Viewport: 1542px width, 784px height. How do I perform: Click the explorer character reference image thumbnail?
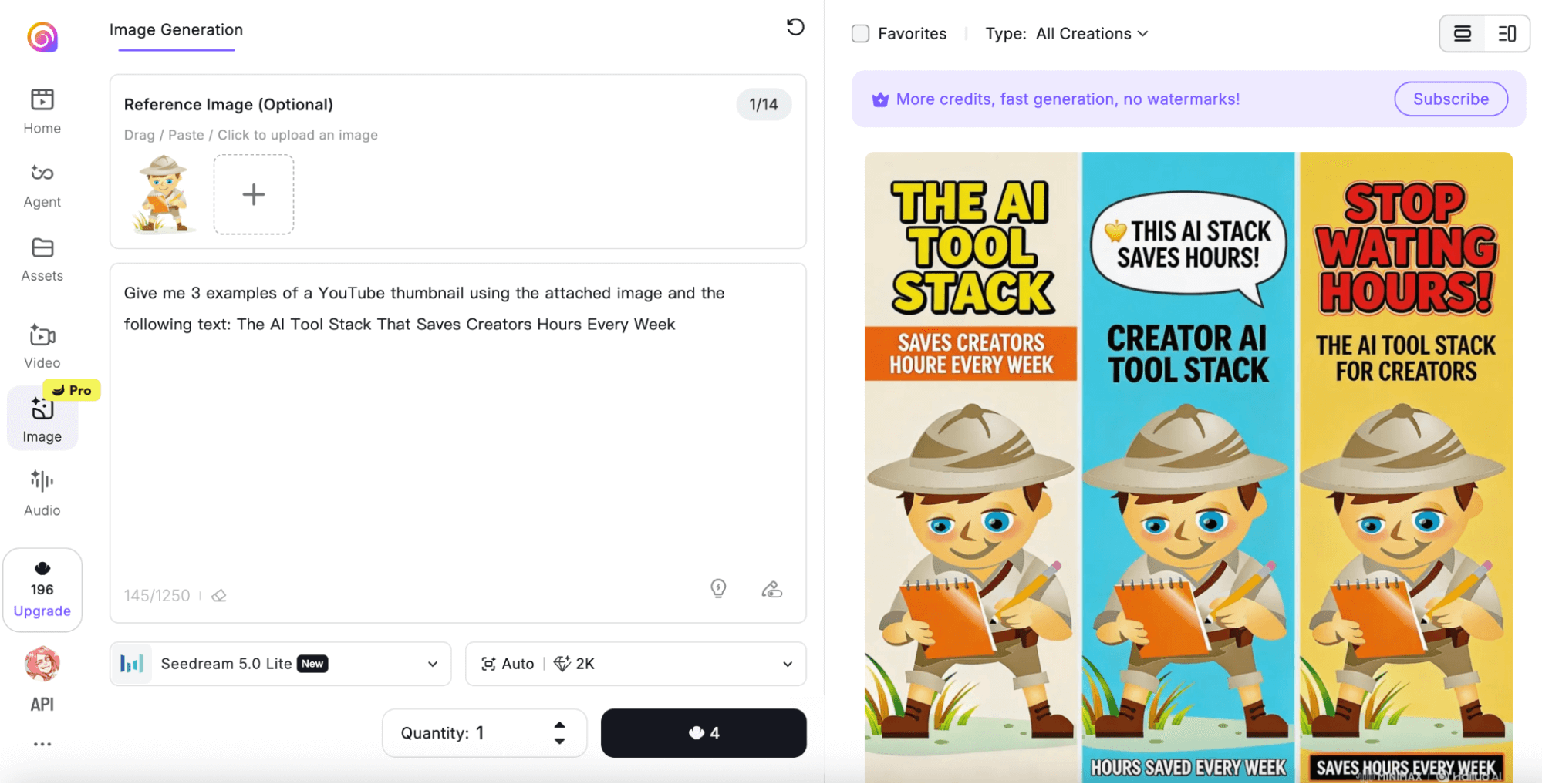[x=163, y=194]
